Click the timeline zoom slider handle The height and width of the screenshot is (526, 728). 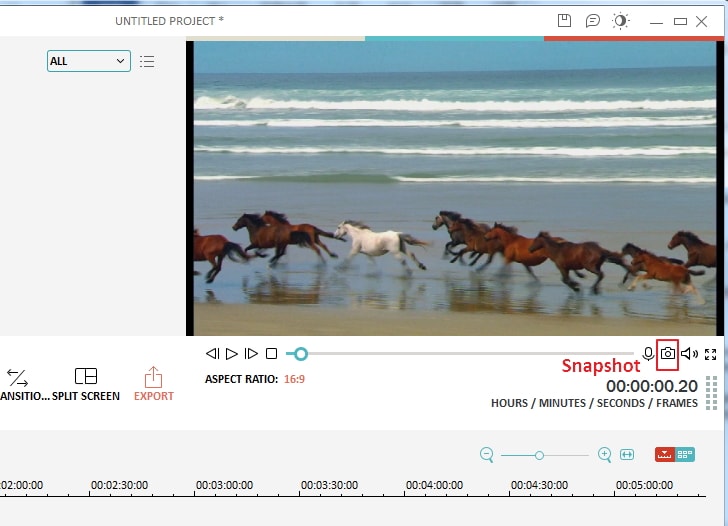pos(539,455)
